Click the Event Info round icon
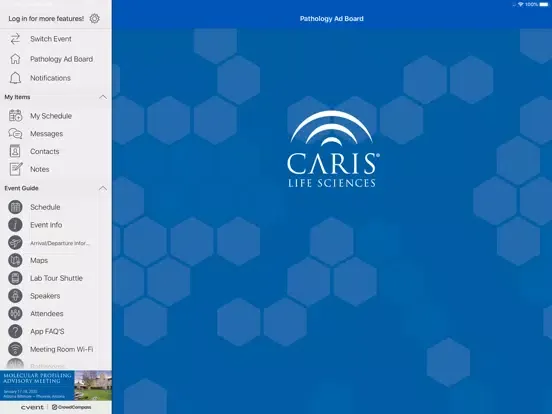552x414 pixels. pyautogui.click(x=15, y=225)
